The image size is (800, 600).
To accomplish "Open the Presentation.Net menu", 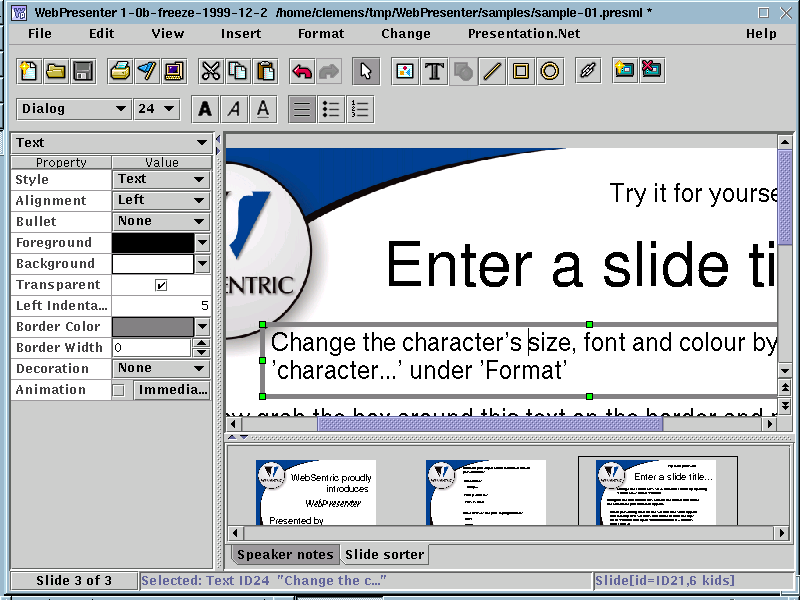I will pyautogui.click(x=524, y=34).
